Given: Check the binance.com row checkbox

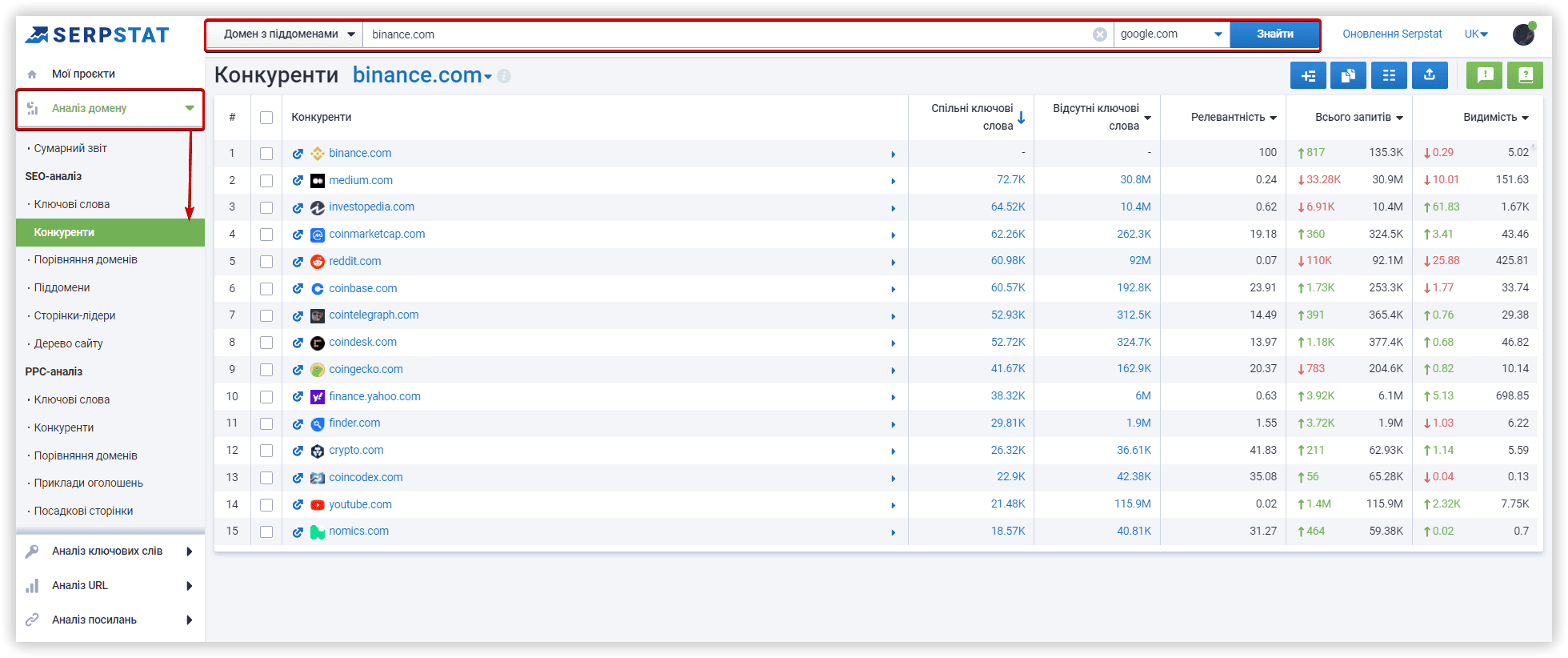Looking at the screenshot, I should pyautogui.click(x=266, y=154).
